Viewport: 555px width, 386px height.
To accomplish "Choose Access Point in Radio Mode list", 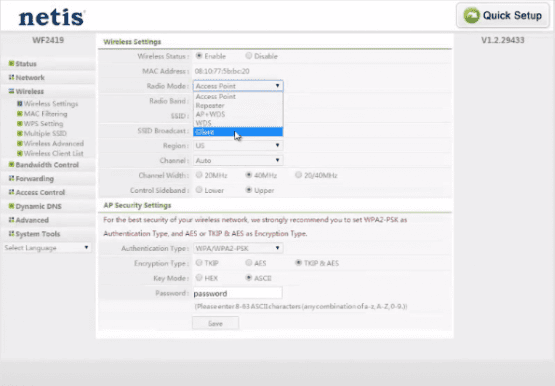I will pyautogui.click(x=238, y=97).
